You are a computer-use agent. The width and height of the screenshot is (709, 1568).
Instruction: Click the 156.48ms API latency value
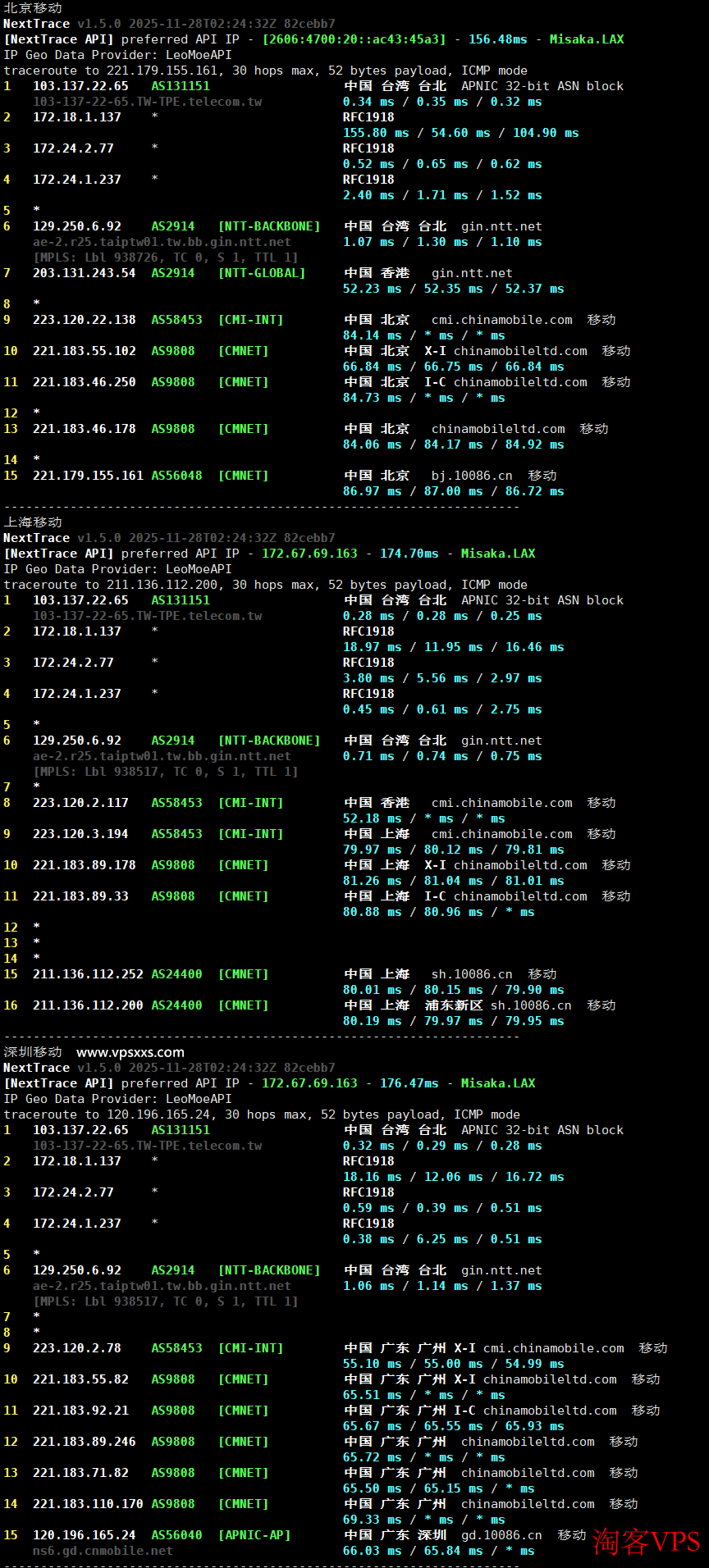pos(497,39)
